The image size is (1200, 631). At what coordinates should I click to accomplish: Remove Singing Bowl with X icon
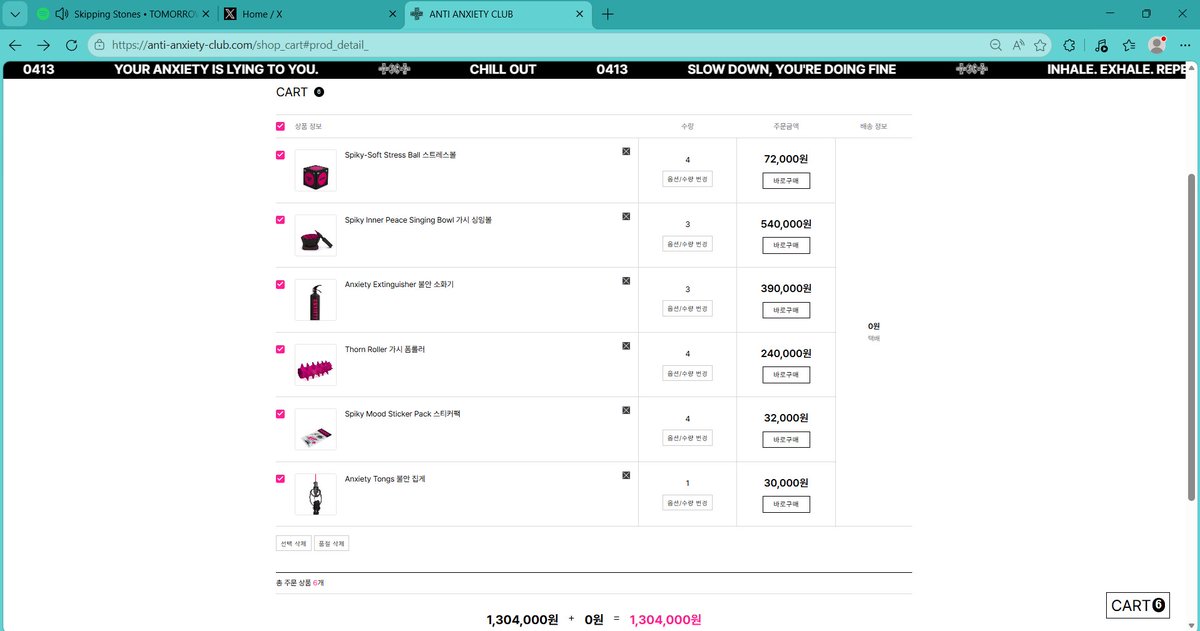pyautogui.click(x=626, y=216)
